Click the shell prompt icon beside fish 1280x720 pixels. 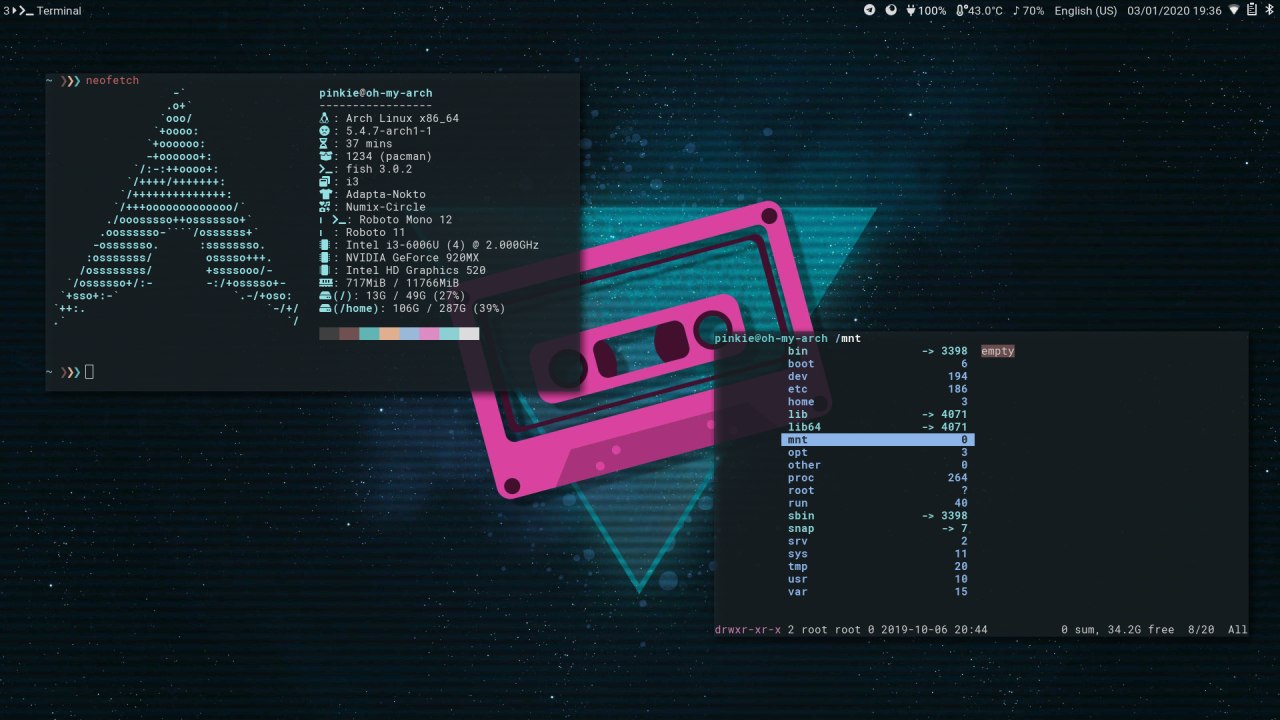pyautogui.click(x=324, y=169)
